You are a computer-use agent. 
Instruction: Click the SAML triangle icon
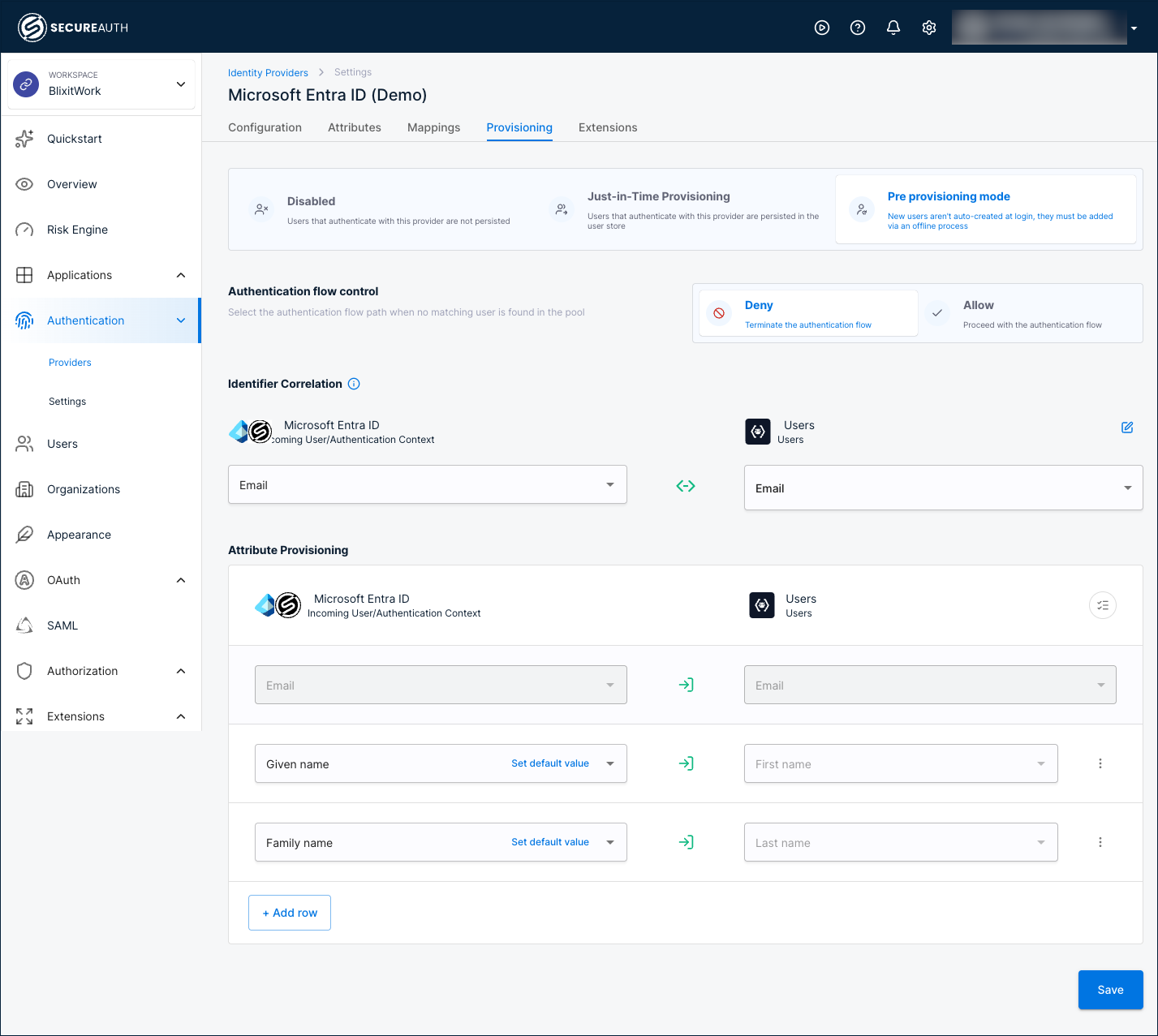[24, 625]
